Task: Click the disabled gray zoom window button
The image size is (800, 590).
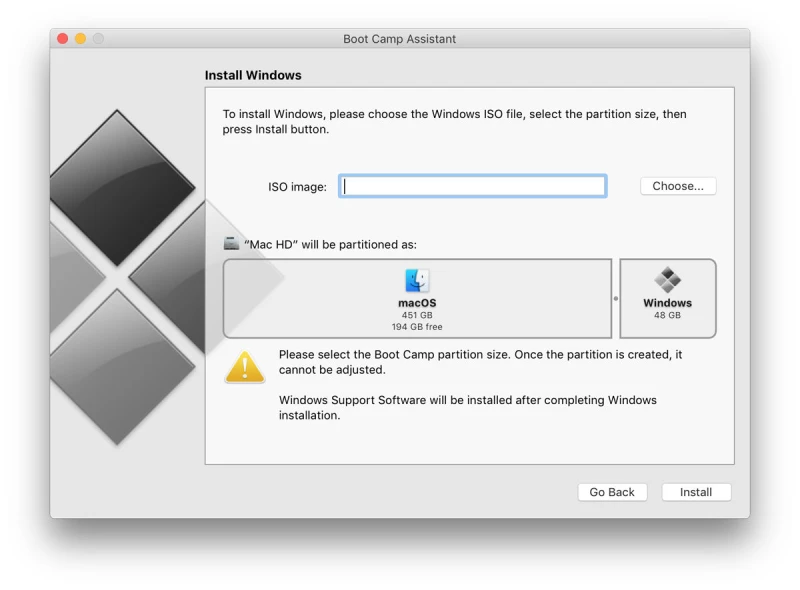Action: click(x=98, y=39)
